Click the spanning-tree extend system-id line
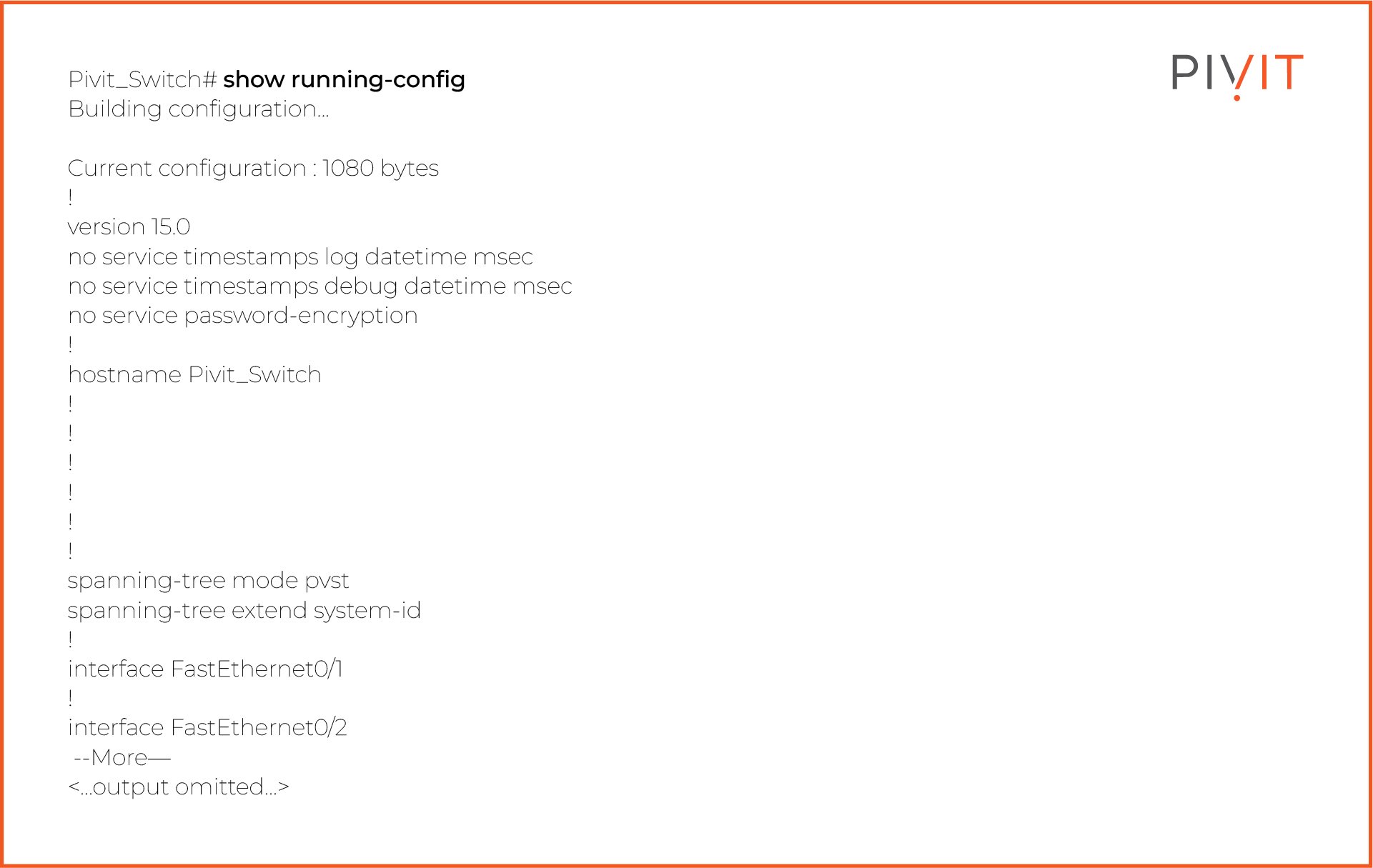Image resolution: width=1373 pixels, height=868 pixels. coord(244,611)
